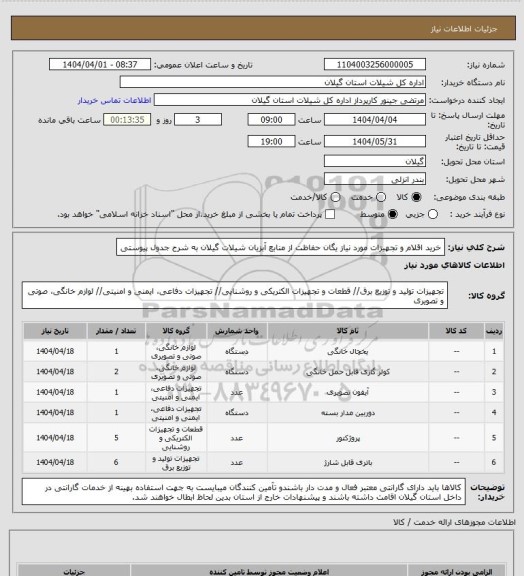This screenshot has width=524, height=576.
Task: Click the گروه کالا column header
Action: [176, 331]
